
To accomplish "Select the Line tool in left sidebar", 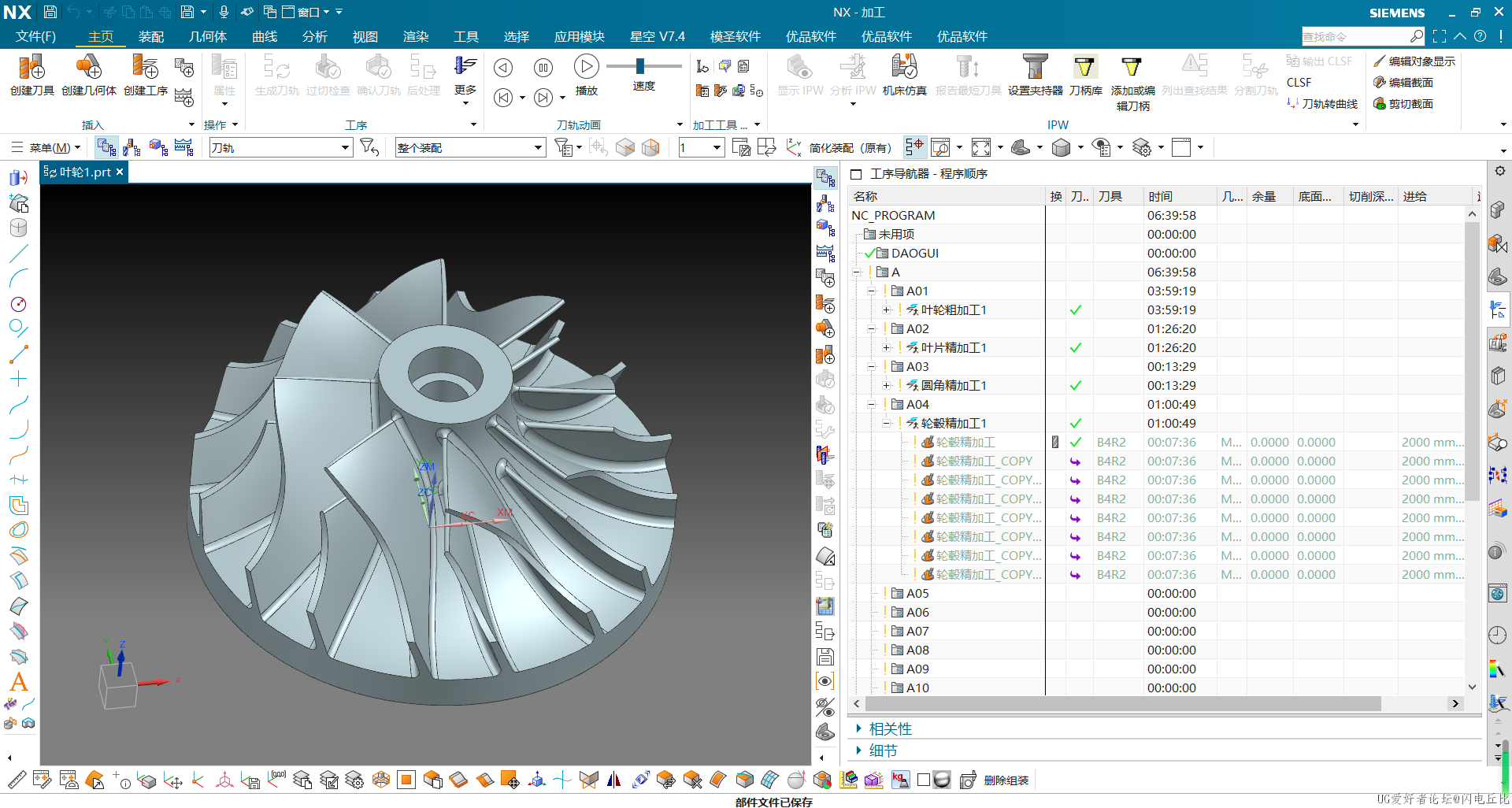I will pos(19,254).
